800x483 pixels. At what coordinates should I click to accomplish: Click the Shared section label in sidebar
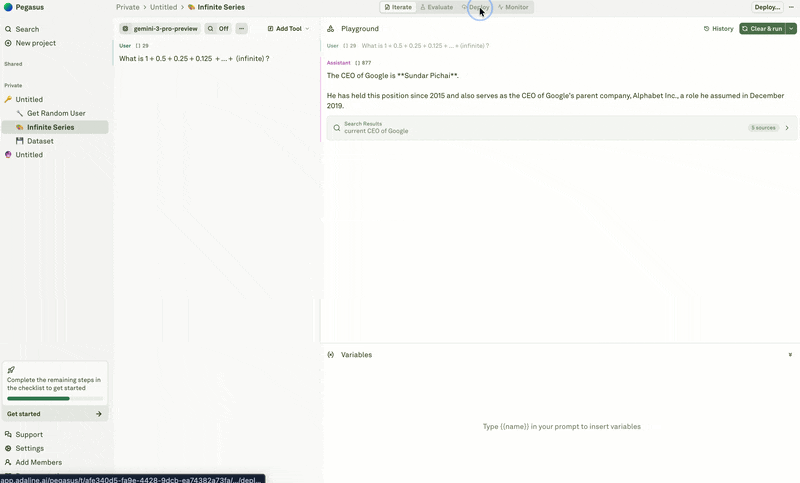coord(13,64)
